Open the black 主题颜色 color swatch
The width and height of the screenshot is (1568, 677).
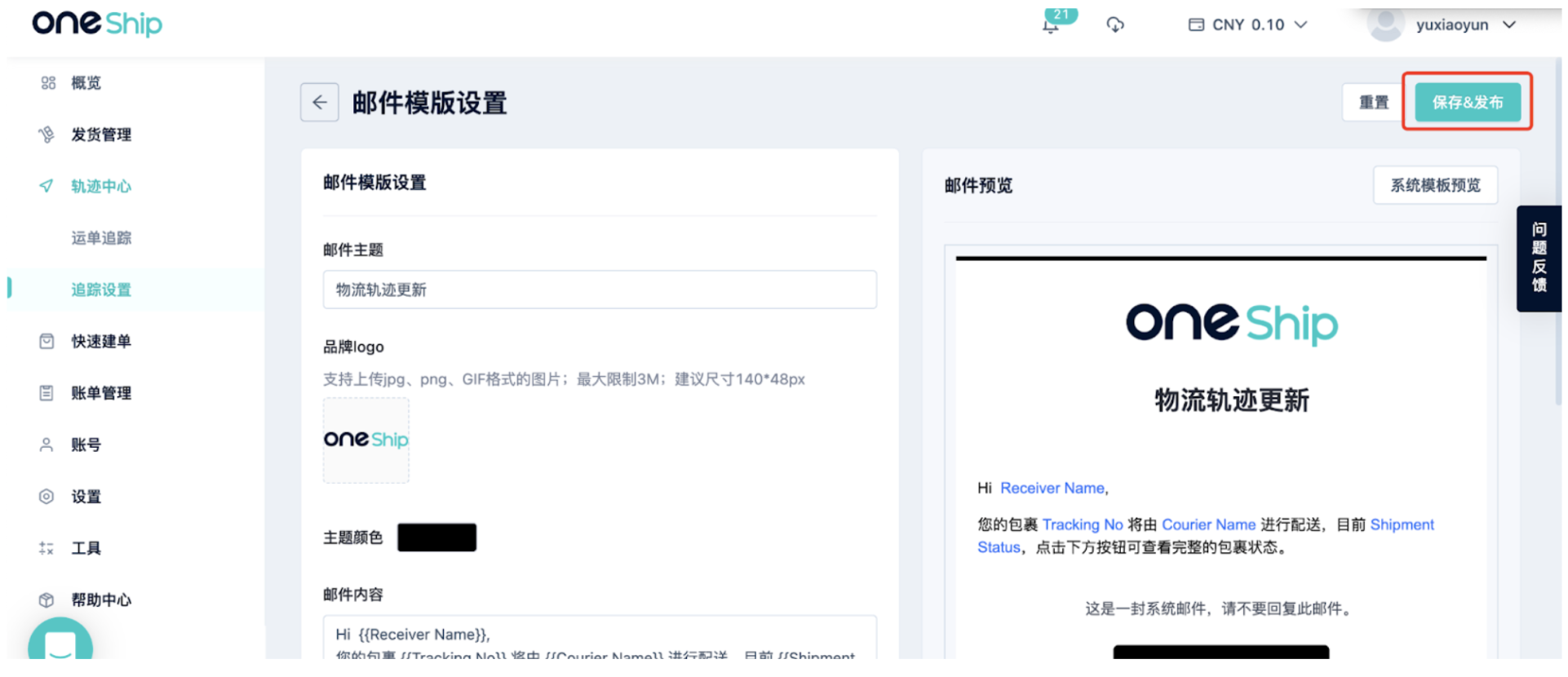[x=436, y=538]
